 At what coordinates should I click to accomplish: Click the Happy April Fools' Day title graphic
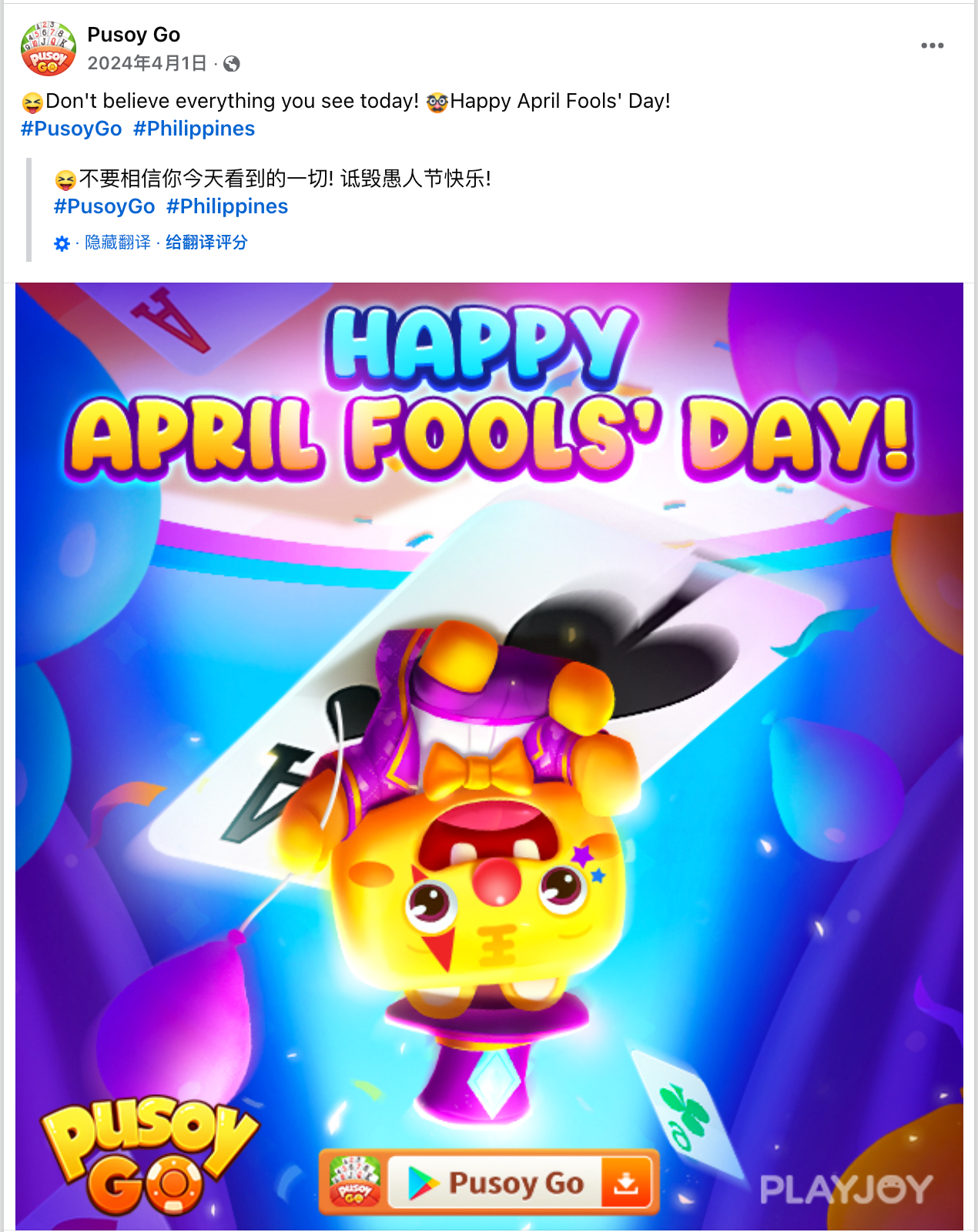491,393
